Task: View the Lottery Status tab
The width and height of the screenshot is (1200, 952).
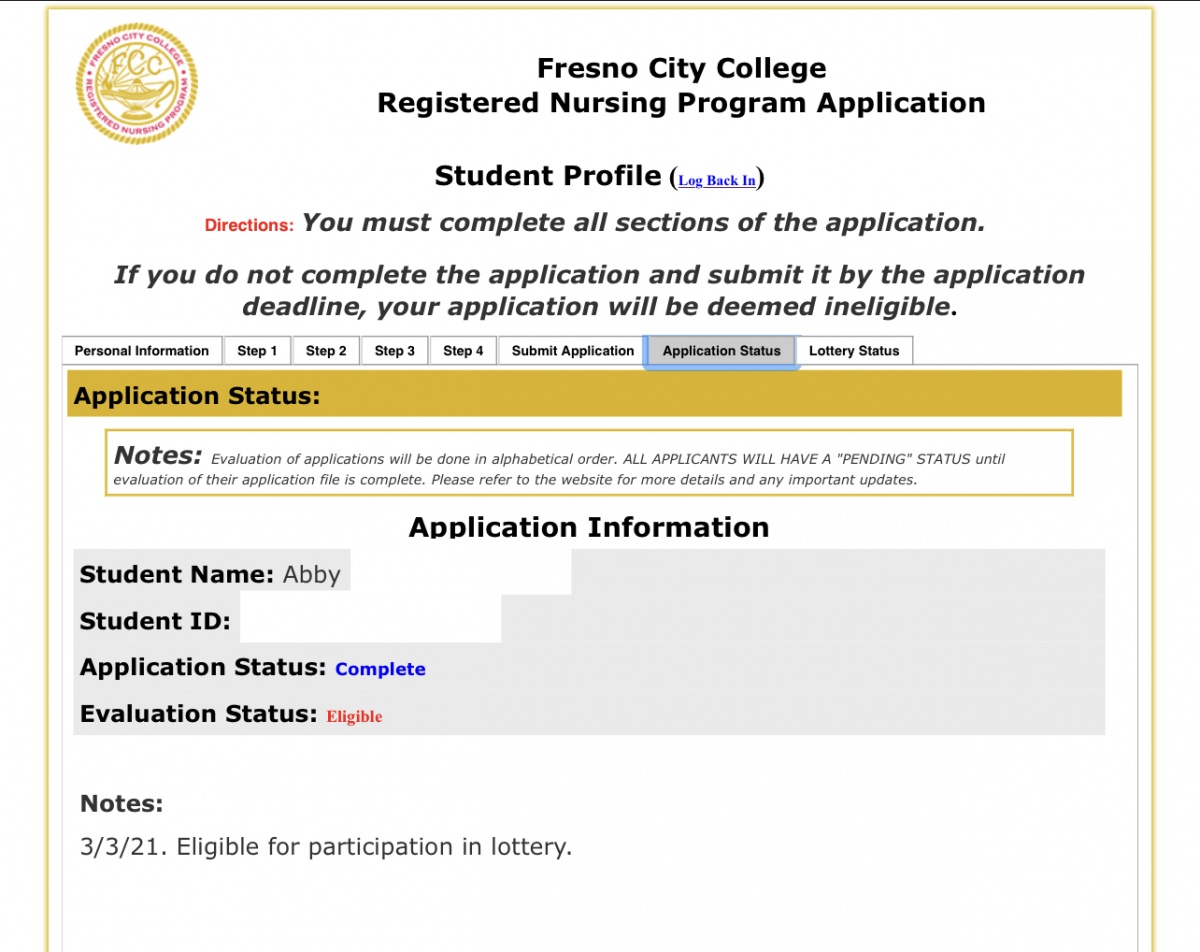Action: (x=854, y=351)
